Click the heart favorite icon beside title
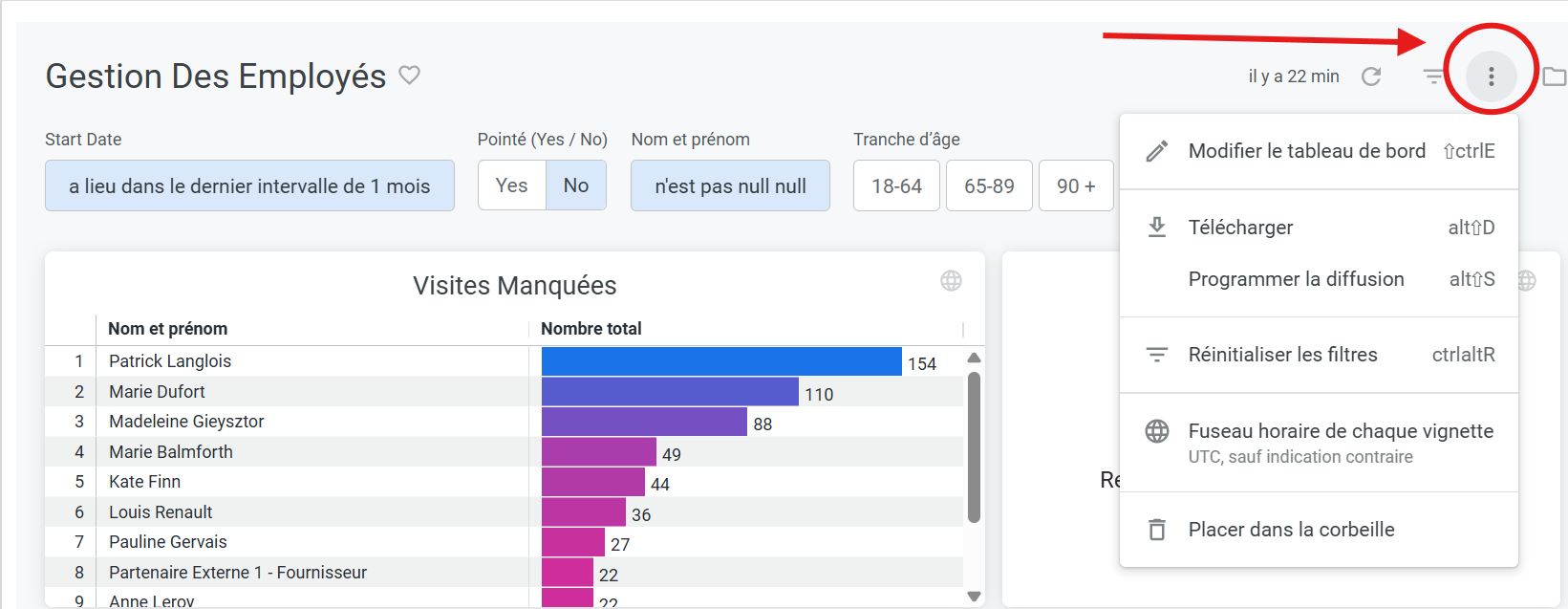 point(409,75)
